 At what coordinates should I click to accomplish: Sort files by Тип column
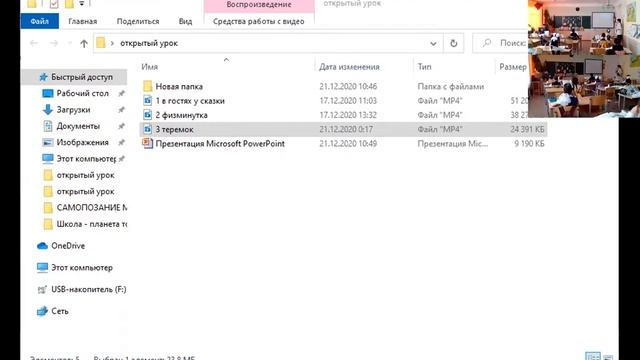[x=424, y=67]
